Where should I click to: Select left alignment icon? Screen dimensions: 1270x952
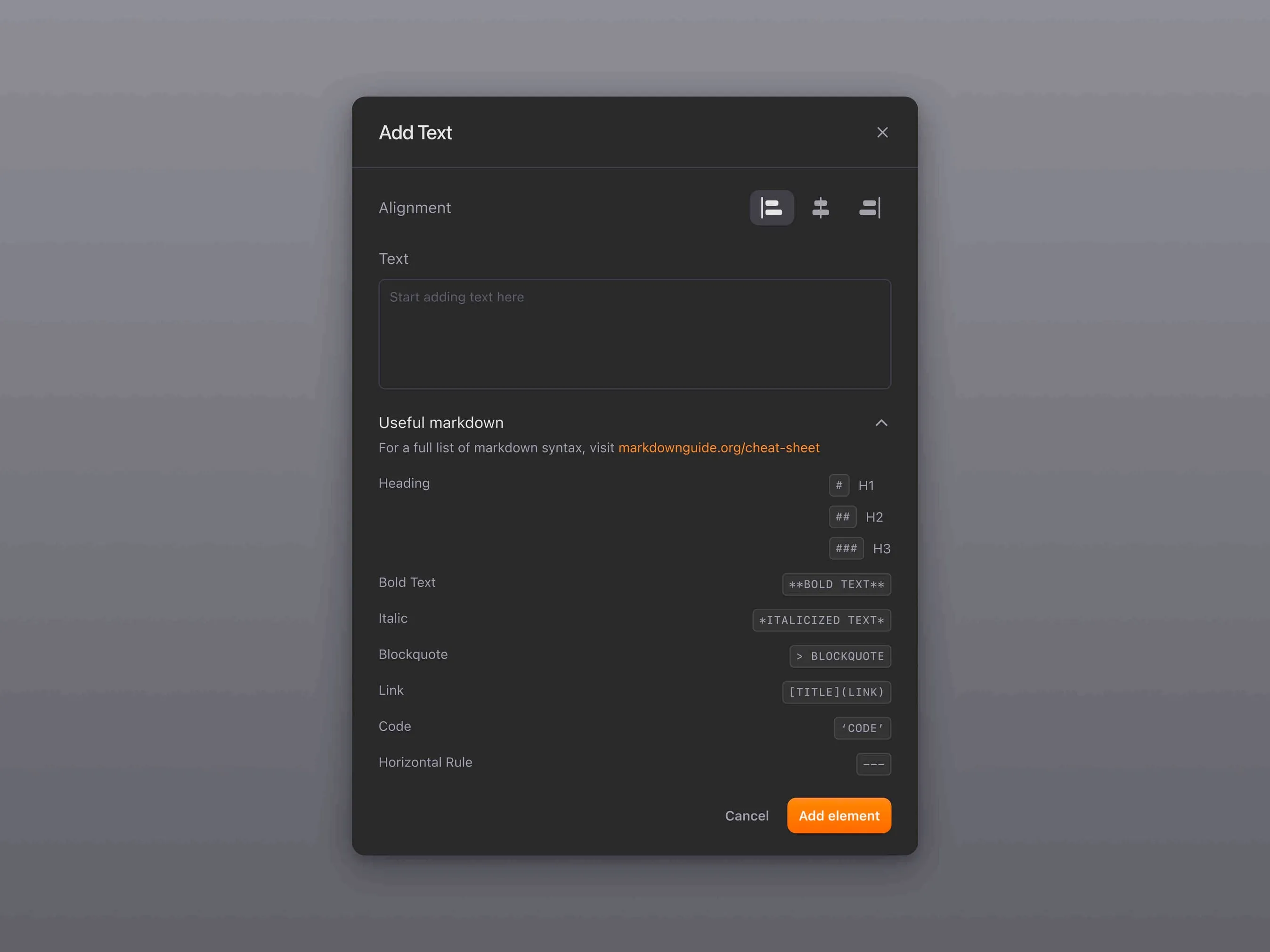[772, 208]
